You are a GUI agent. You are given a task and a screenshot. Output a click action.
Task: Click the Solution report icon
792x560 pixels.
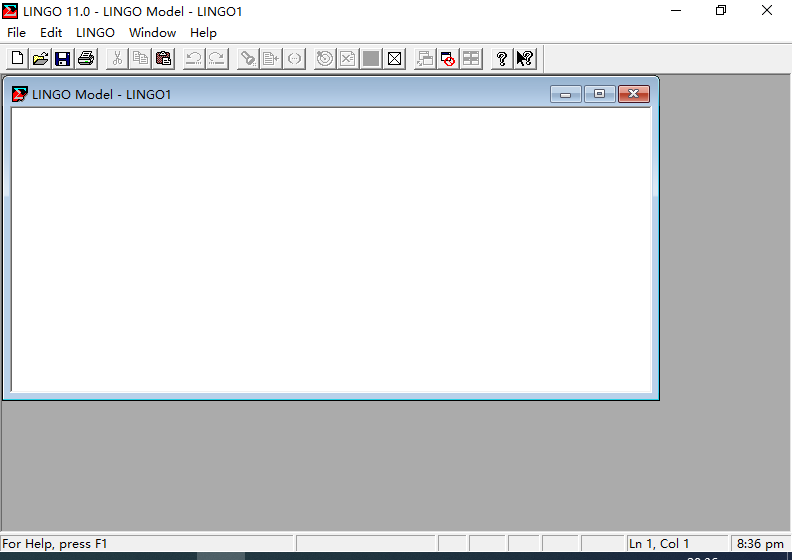348,59
